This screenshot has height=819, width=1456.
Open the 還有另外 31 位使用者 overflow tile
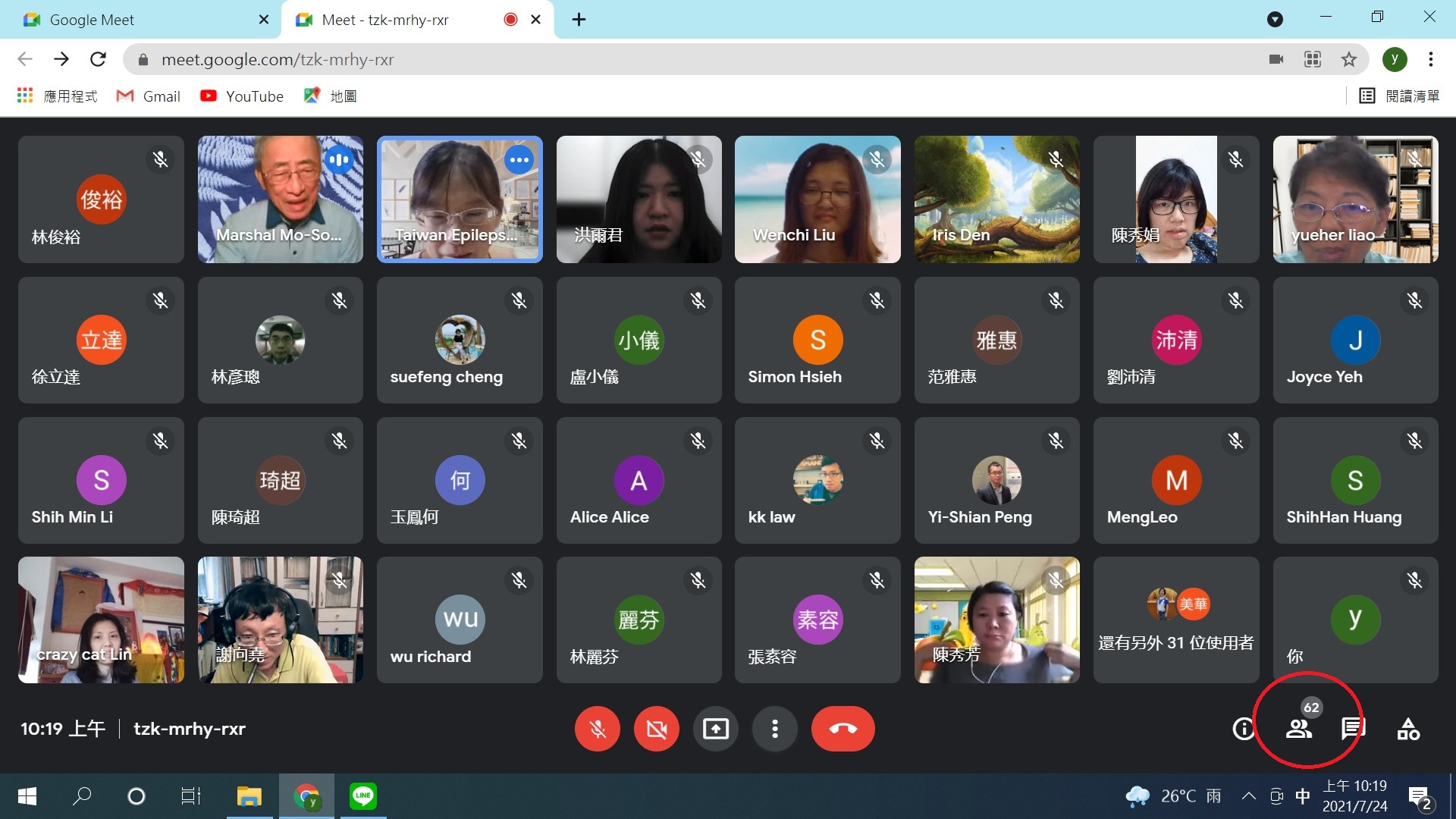click(1176, 620)
